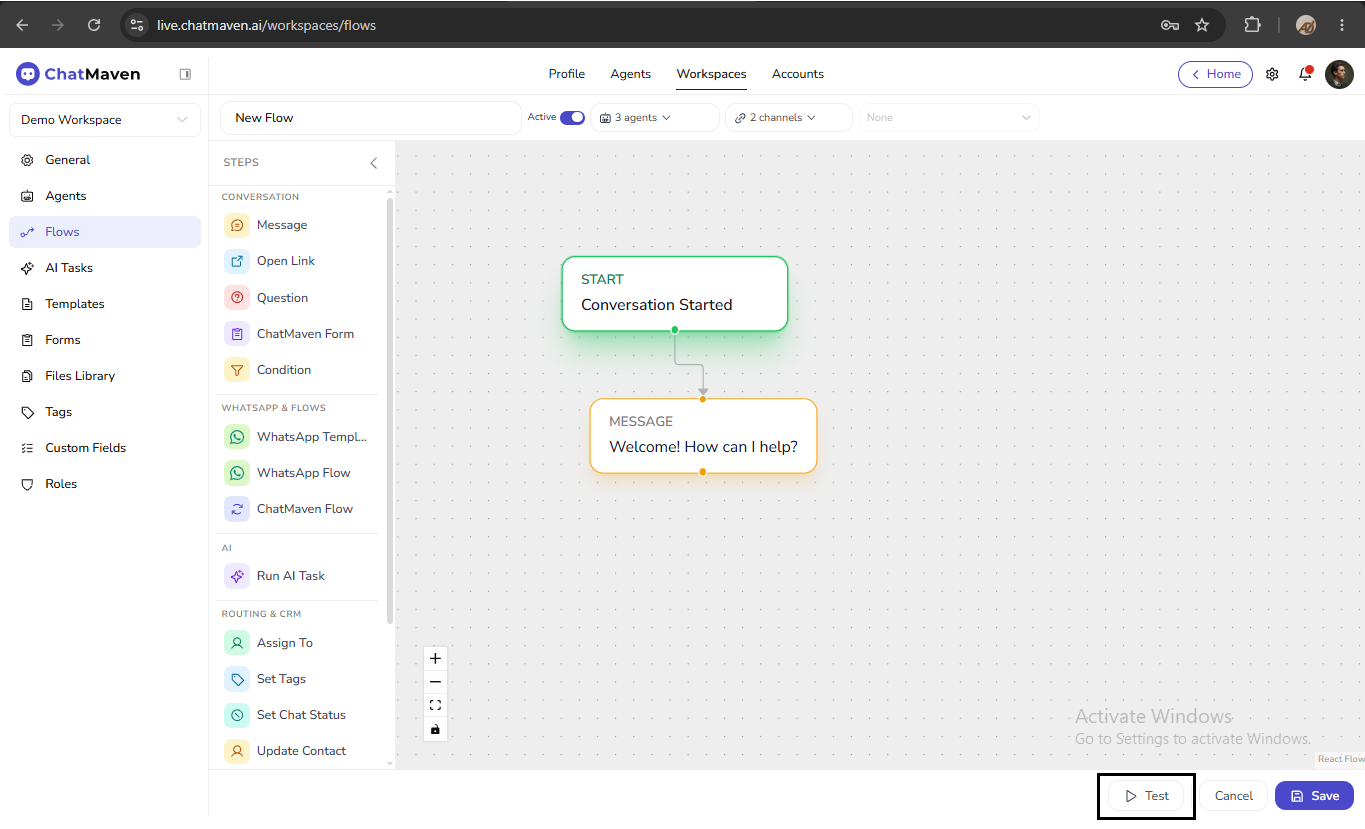Open the saved passwords key icon

[x=1170, y=25]
